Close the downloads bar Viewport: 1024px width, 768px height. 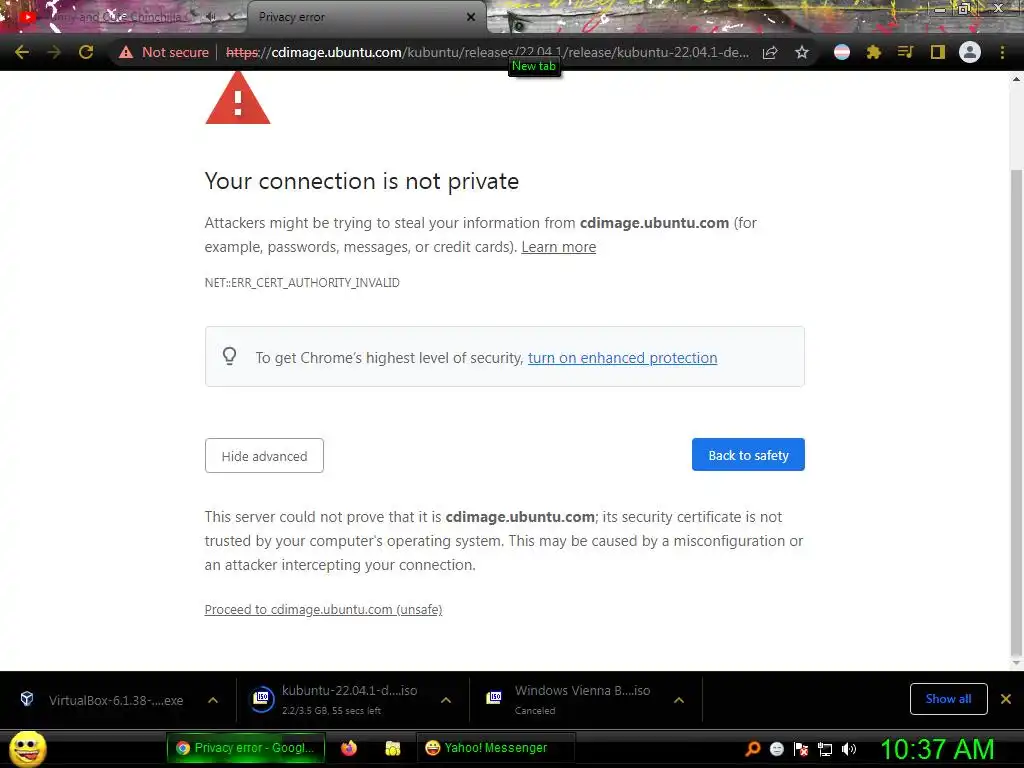1006,699
